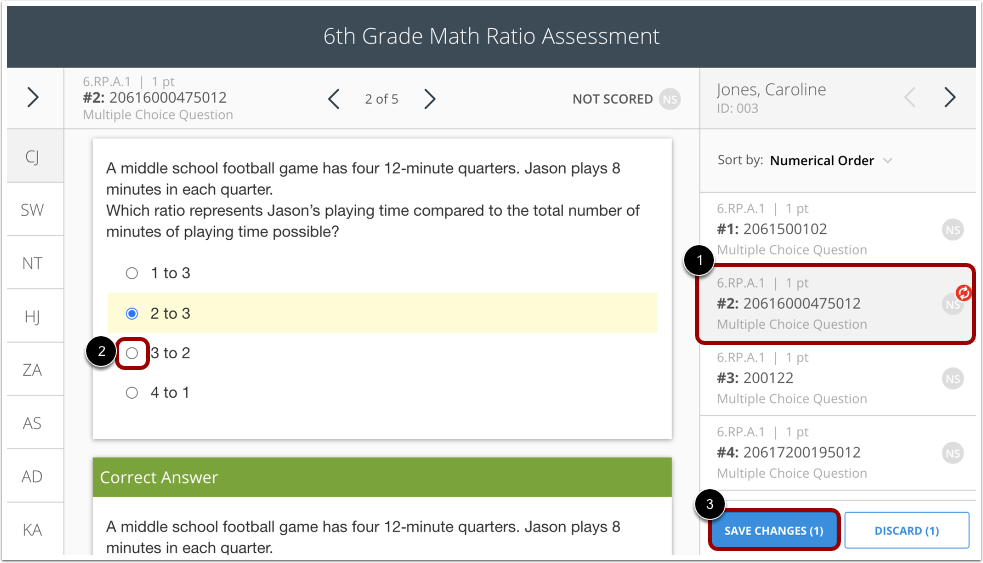The width and height of the screenshot is (983, 563).
Task: Go to next student arrow
Action: (x=950, y=97)
